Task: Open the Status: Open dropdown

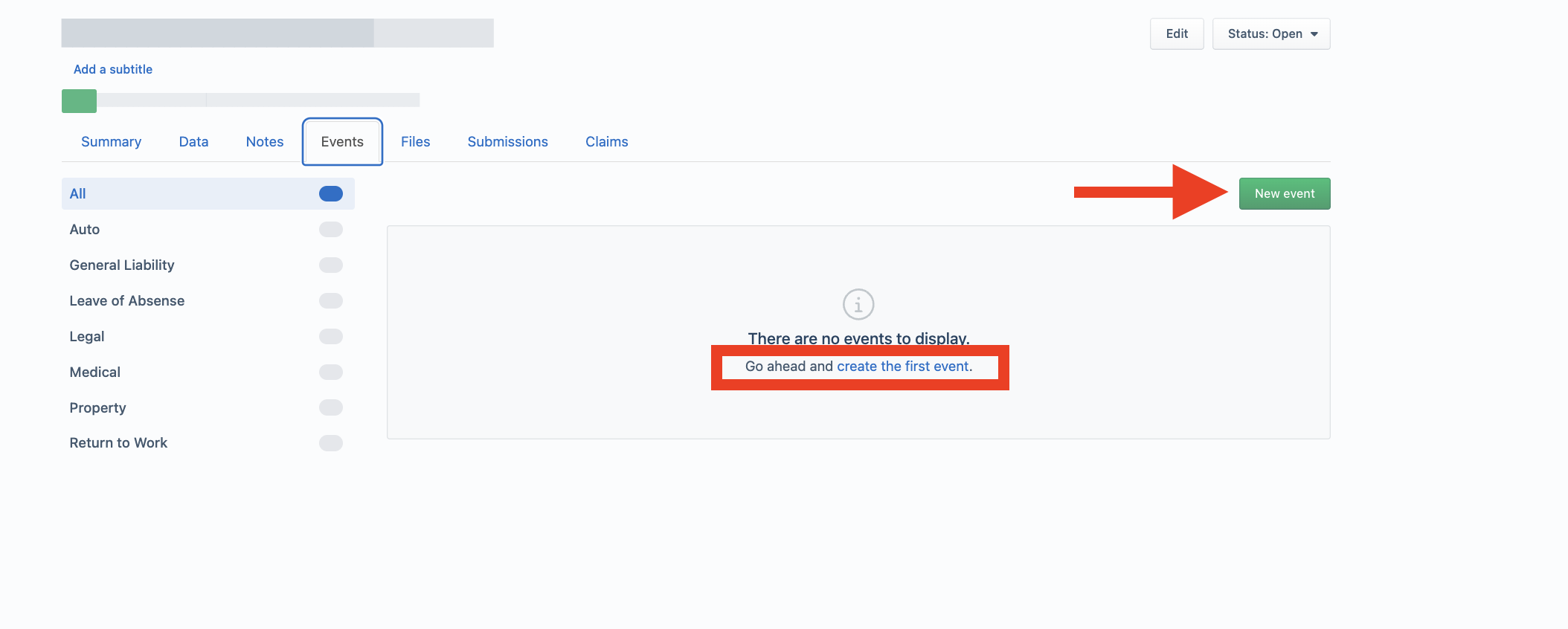Action: coord(1271,34)
